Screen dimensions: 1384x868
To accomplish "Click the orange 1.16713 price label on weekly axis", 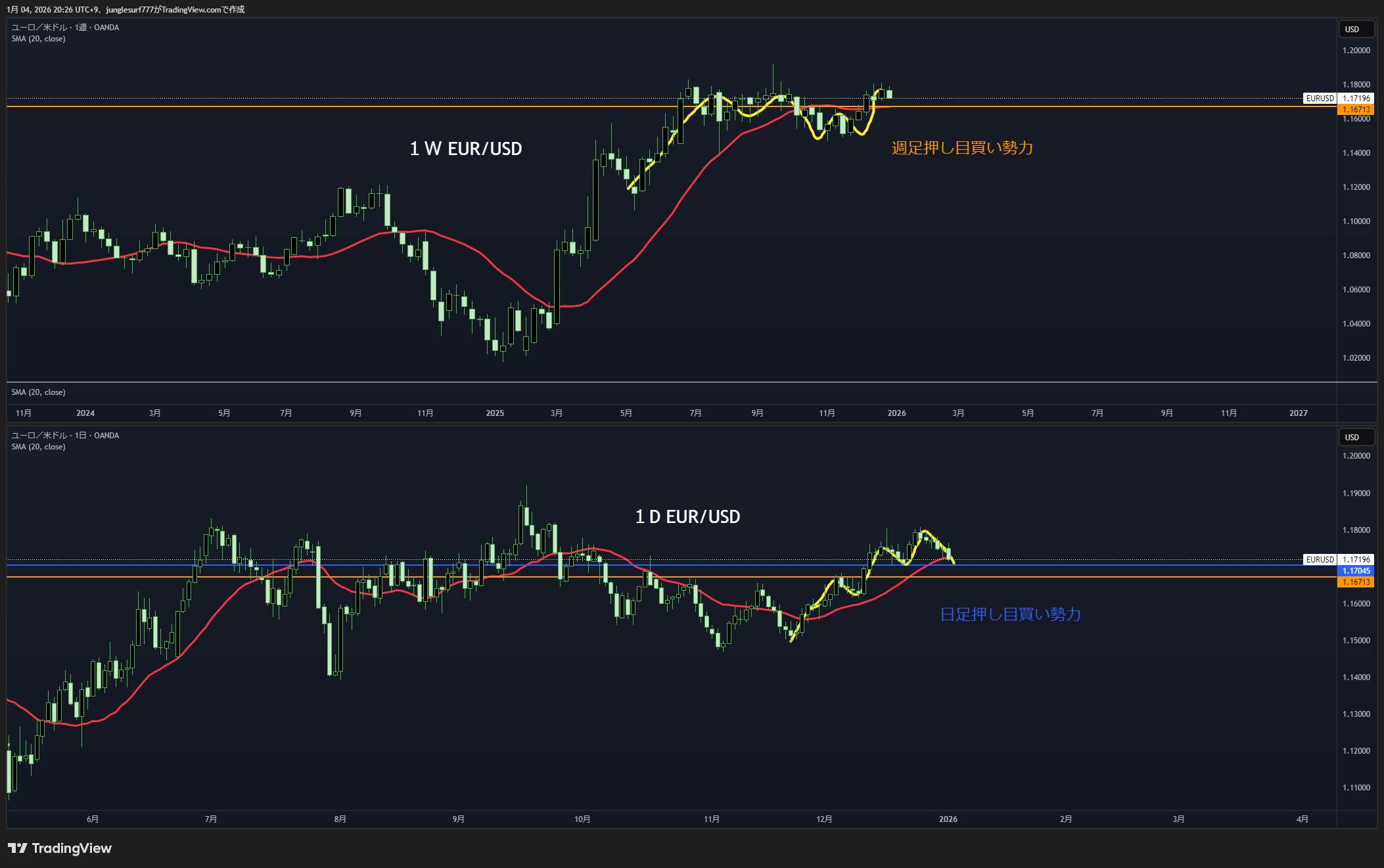I will point(1356,110).
